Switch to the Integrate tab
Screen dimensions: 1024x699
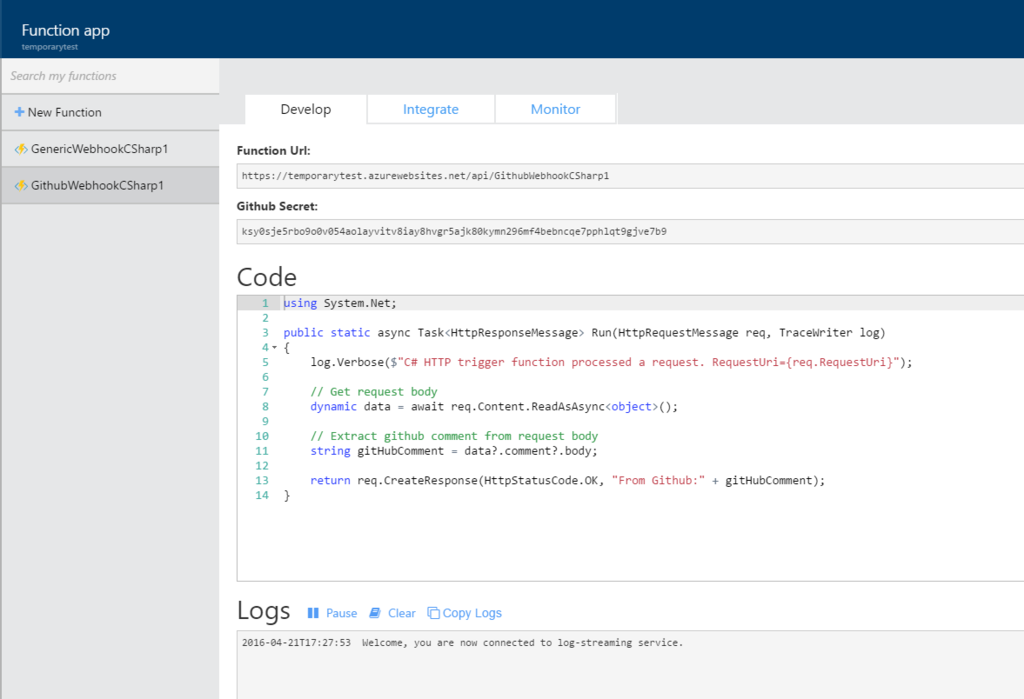coord(430,109)
